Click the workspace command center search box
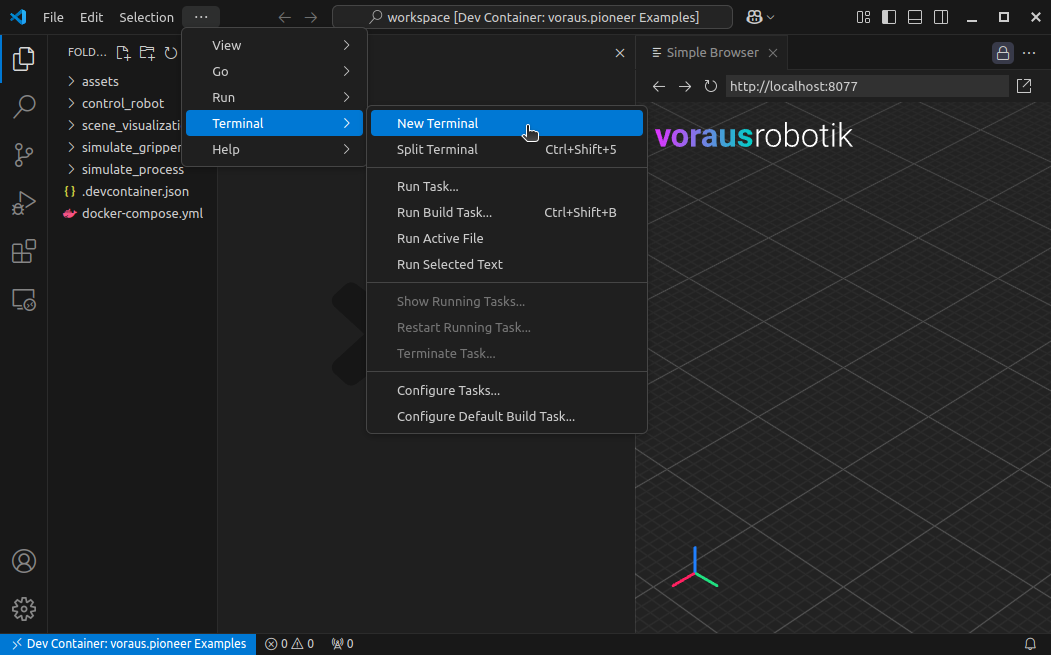1051x655 pixels. pyautogui.click(x=532, y=17)
